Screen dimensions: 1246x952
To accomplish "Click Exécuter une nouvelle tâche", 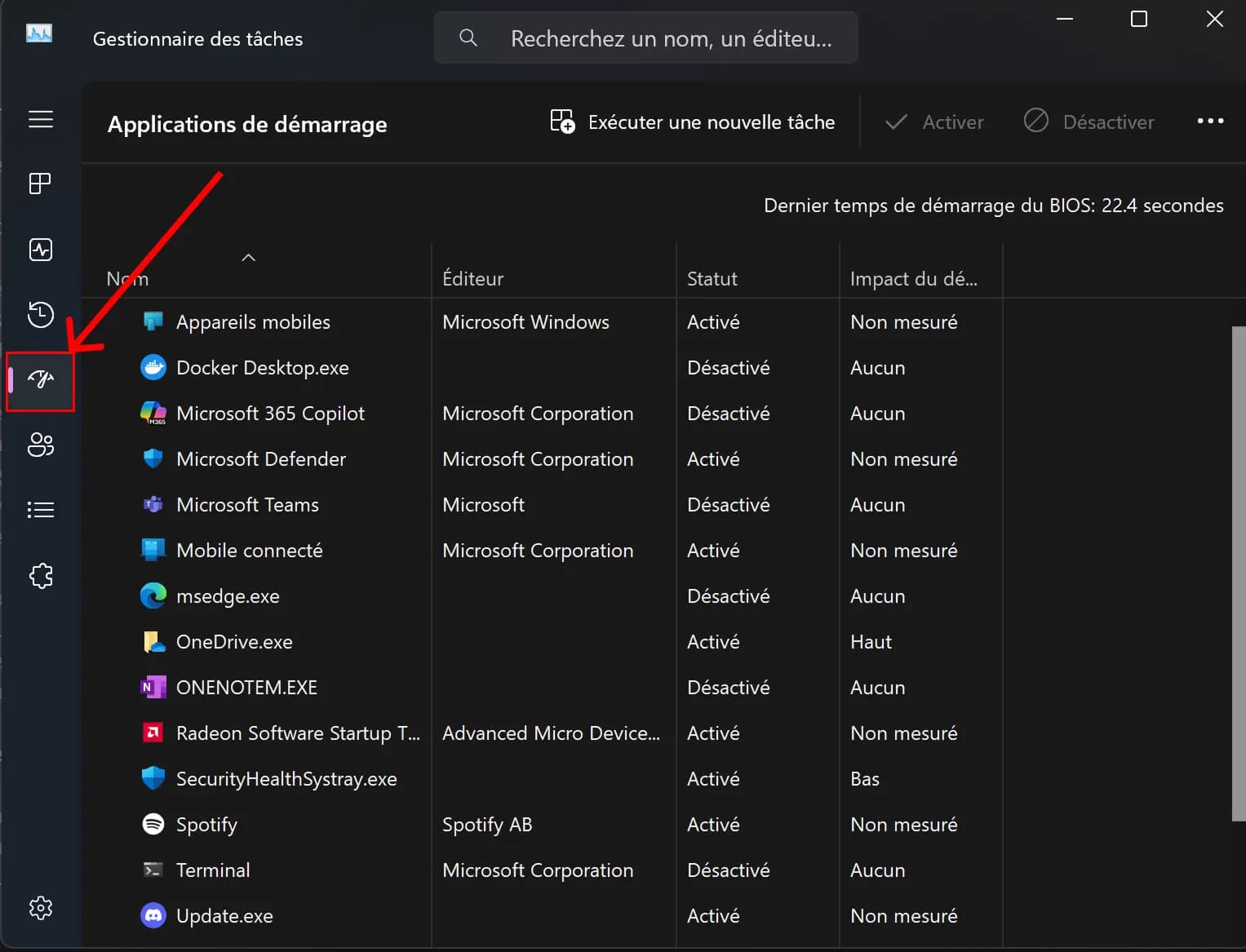I will (x=692, y=122).
